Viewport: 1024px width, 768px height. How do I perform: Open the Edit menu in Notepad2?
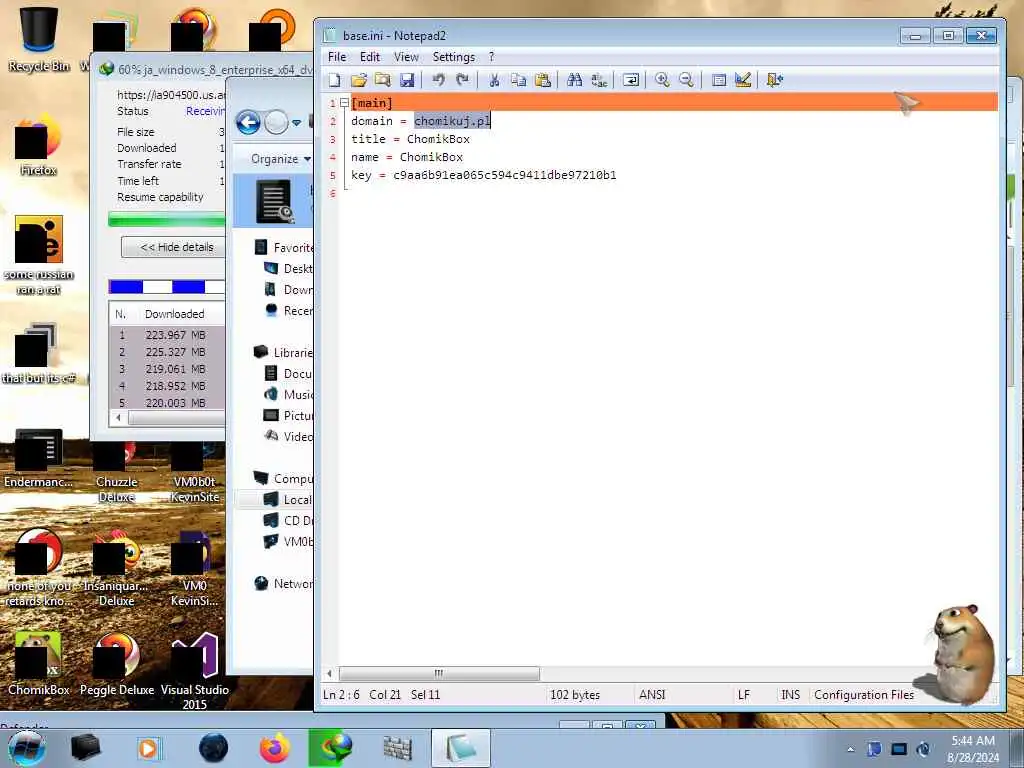click(x=370, y=57)
